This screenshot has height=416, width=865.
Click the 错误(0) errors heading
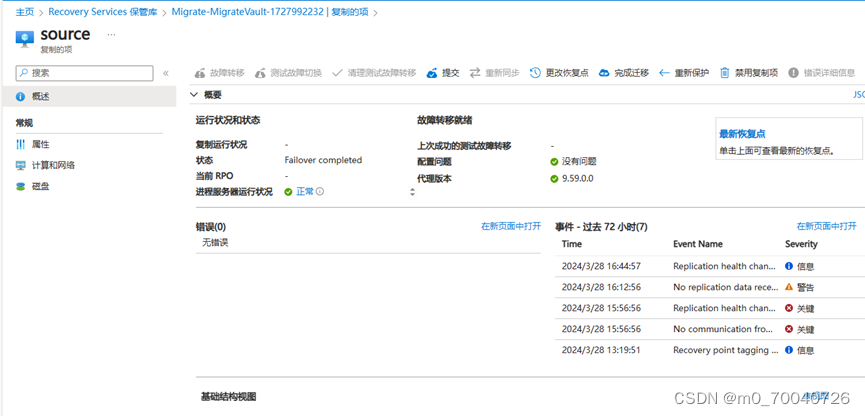pos(211,226)
